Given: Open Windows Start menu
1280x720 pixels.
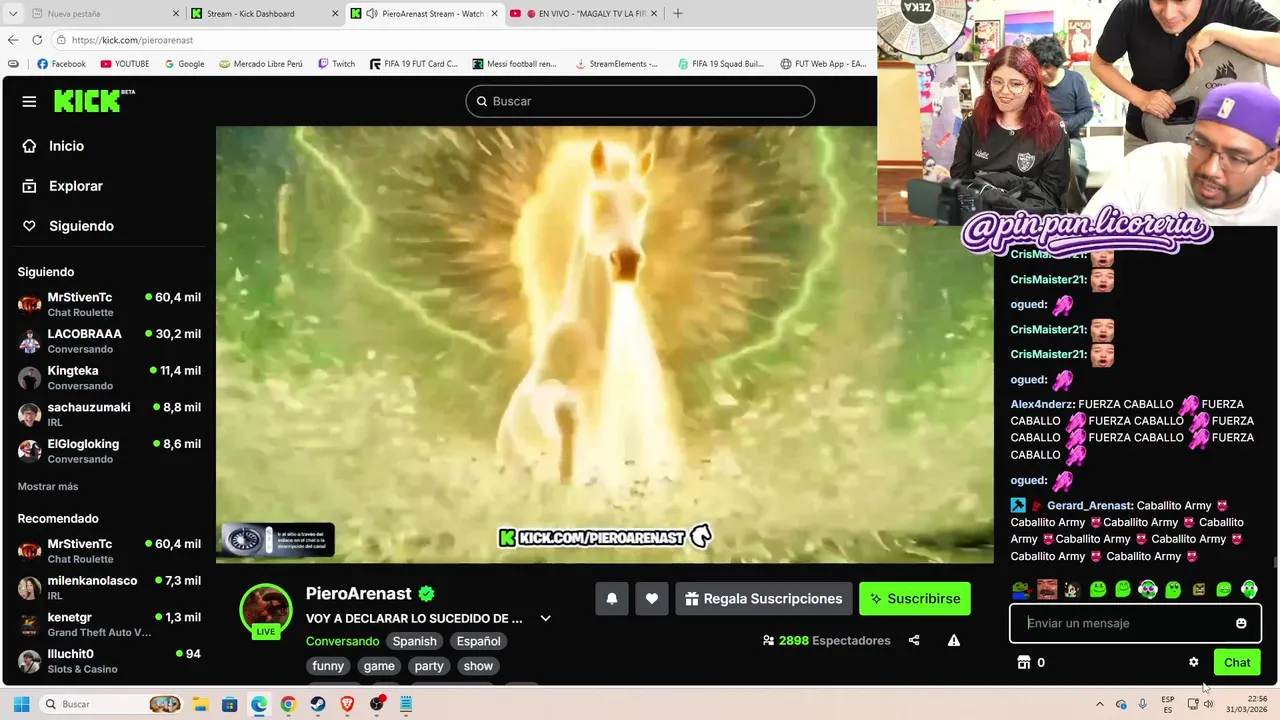Looking at the screenshot, I should click(21, 704).
